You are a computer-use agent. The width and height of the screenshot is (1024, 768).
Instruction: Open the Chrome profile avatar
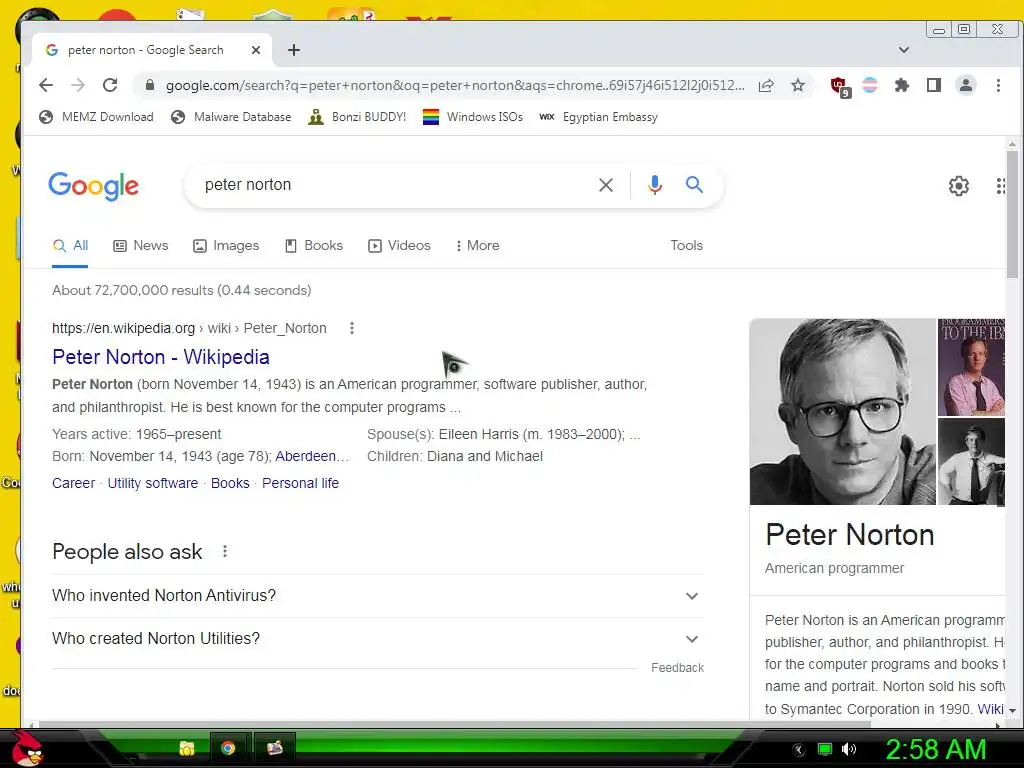tap(965, 85)
